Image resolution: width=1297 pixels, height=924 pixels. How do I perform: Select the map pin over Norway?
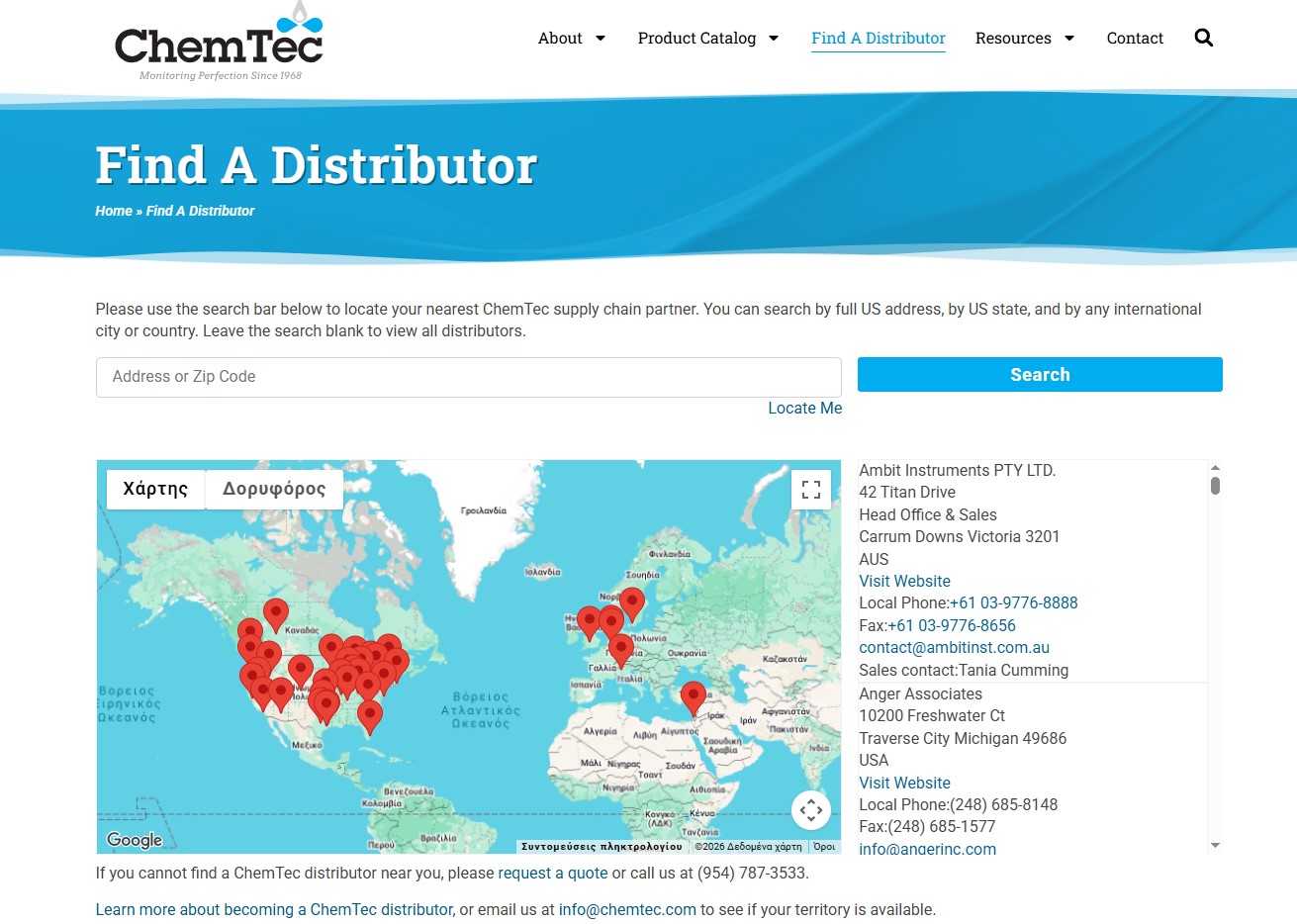point(631,602)
